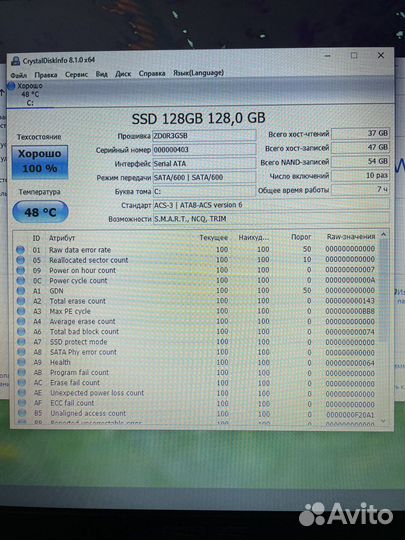405x540 pixels.
Task: Click the Прошивка field ZD0R3GSB
Action: tap(204, 136)
